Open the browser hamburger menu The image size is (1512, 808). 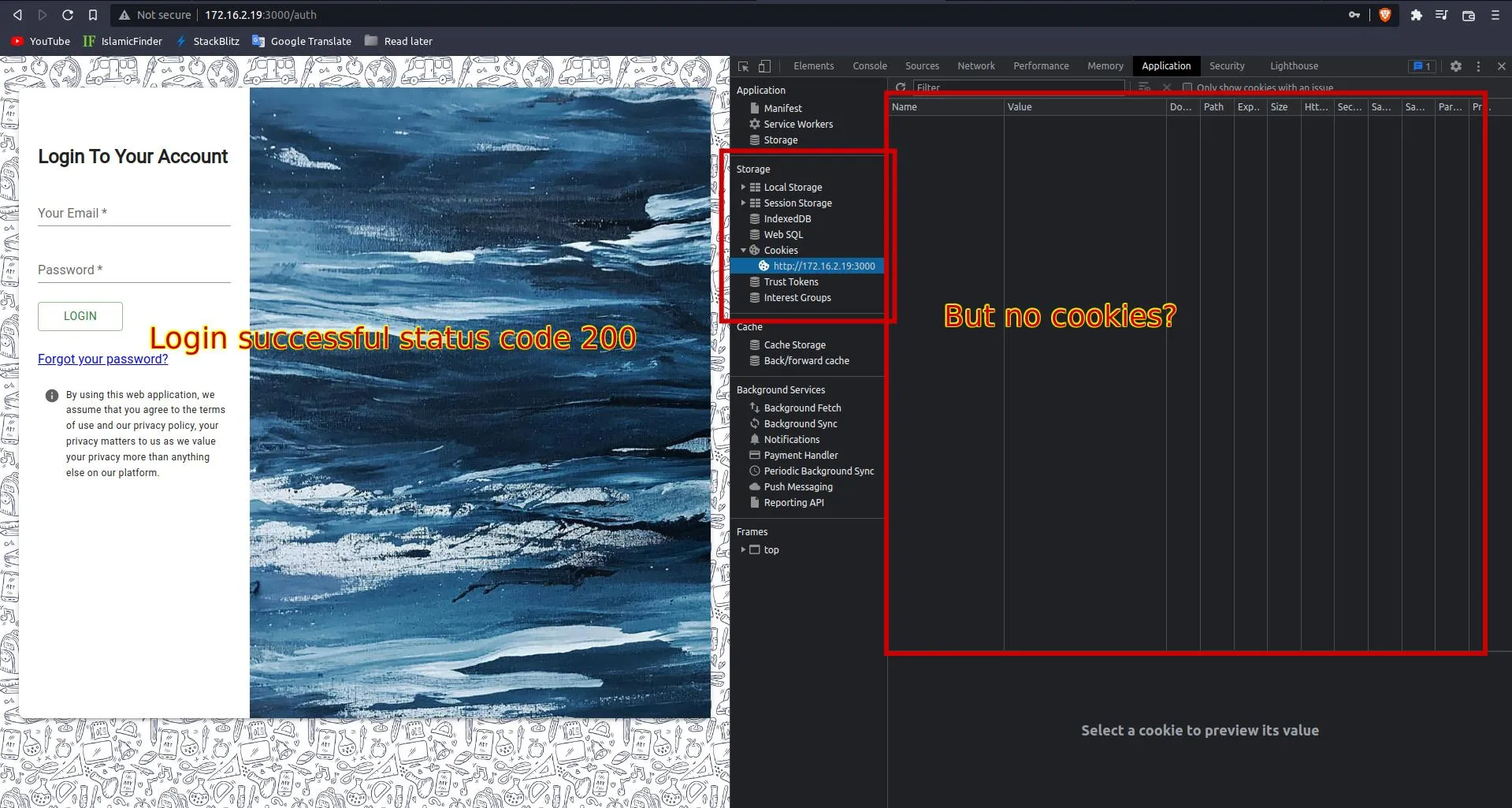pyautogui.click(x=1495, y=15)
